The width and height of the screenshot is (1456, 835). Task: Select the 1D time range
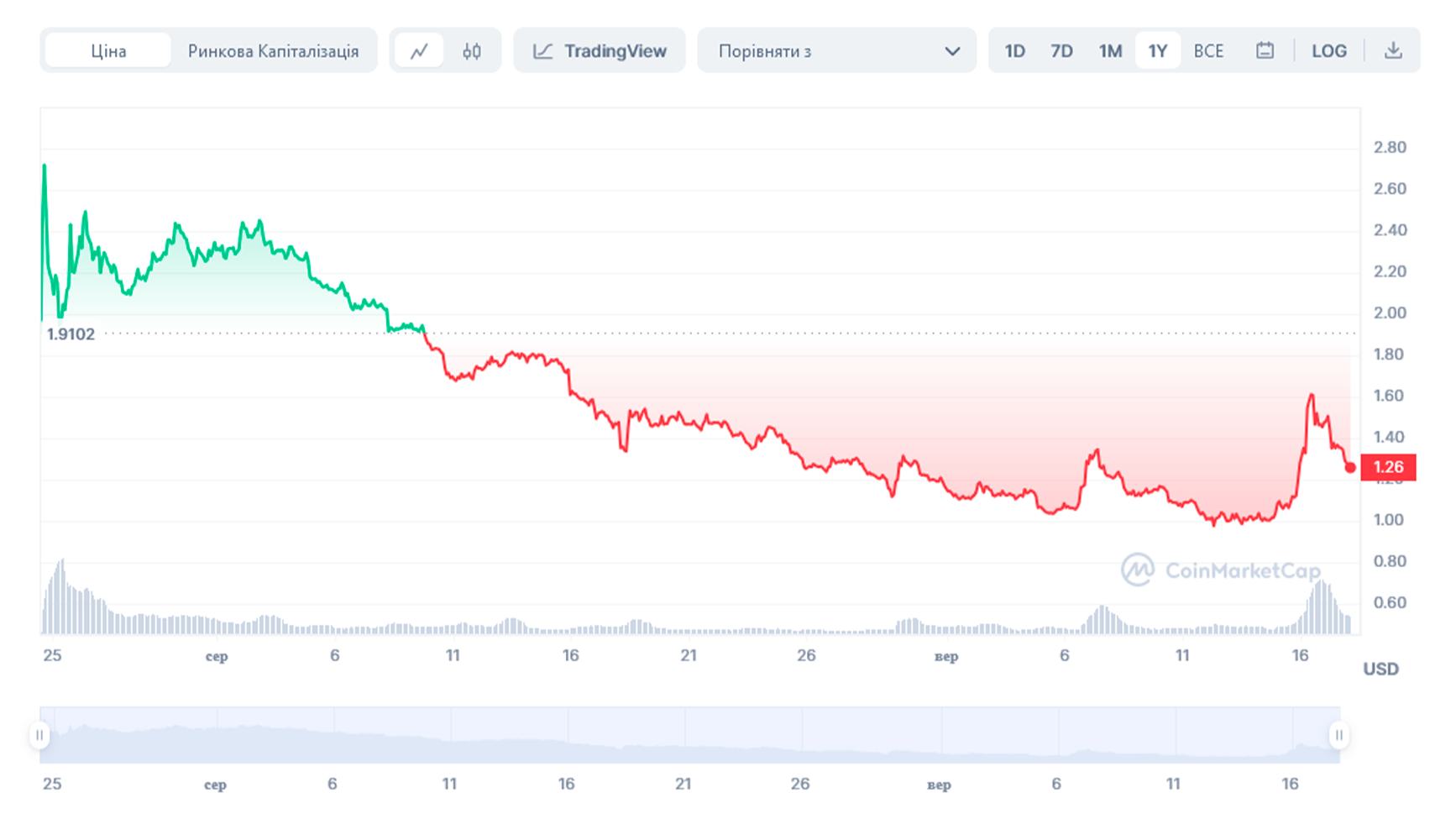(1015, 51)
